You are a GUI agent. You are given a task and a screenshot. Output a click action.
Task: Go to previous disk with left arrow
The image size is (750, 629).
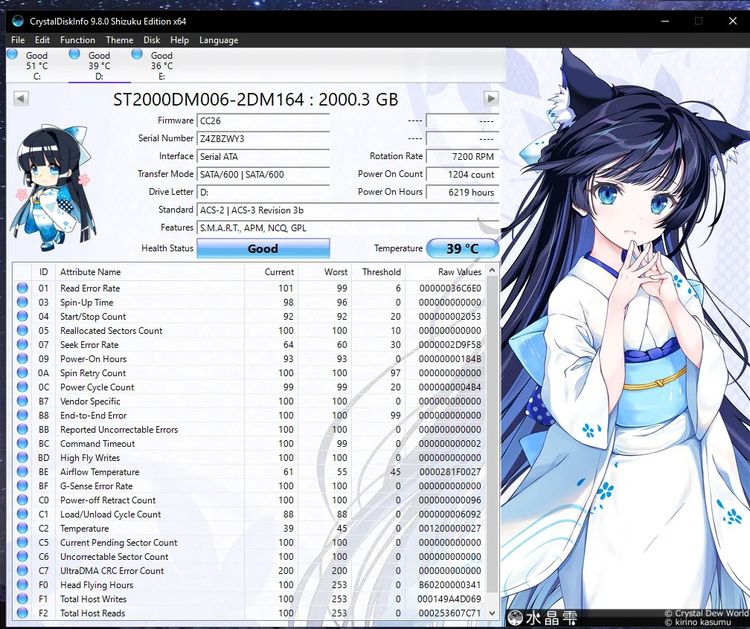(x=21, y=98)
